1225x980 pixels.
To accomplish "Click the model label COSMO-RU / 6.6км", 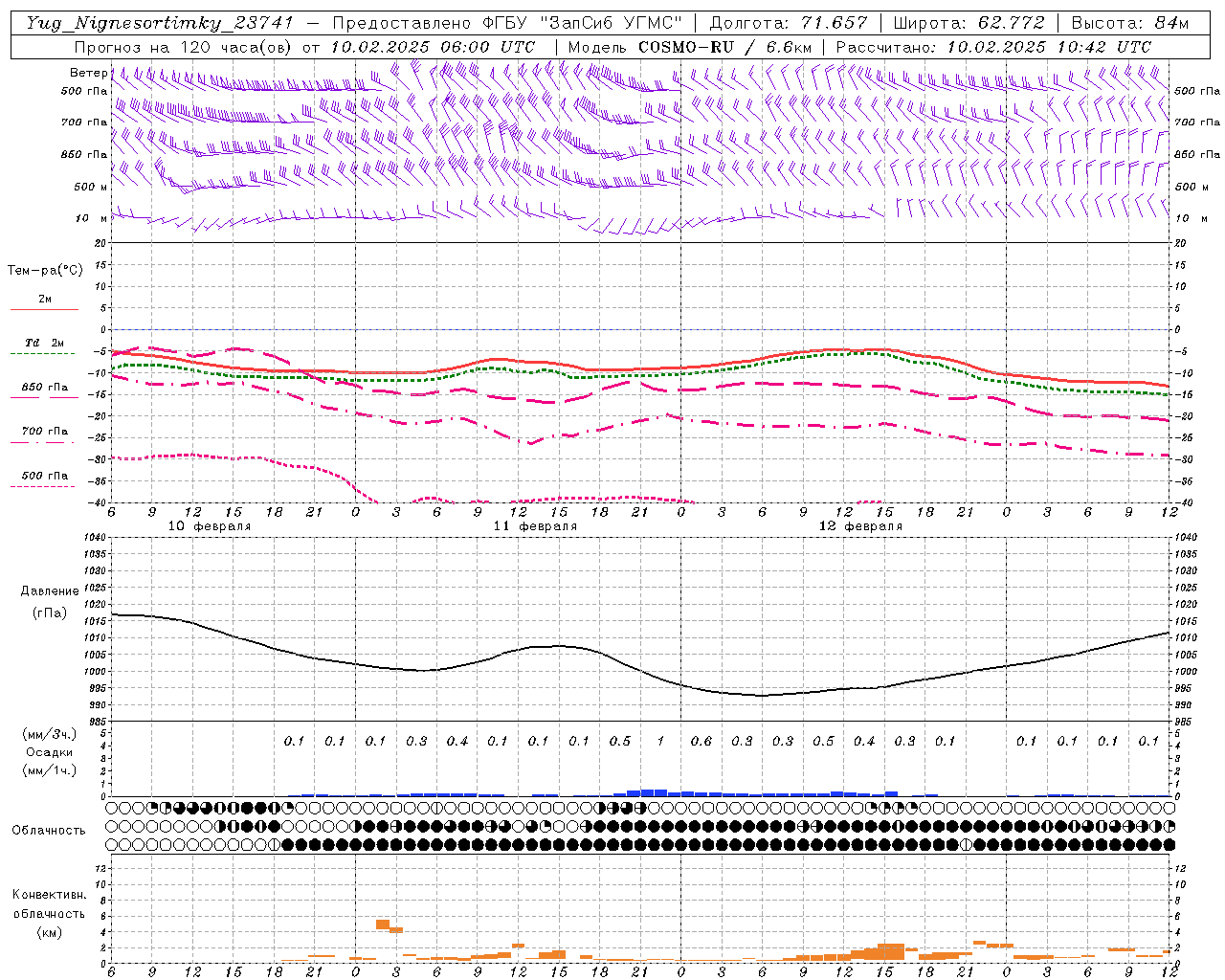I will click(724, 47).
